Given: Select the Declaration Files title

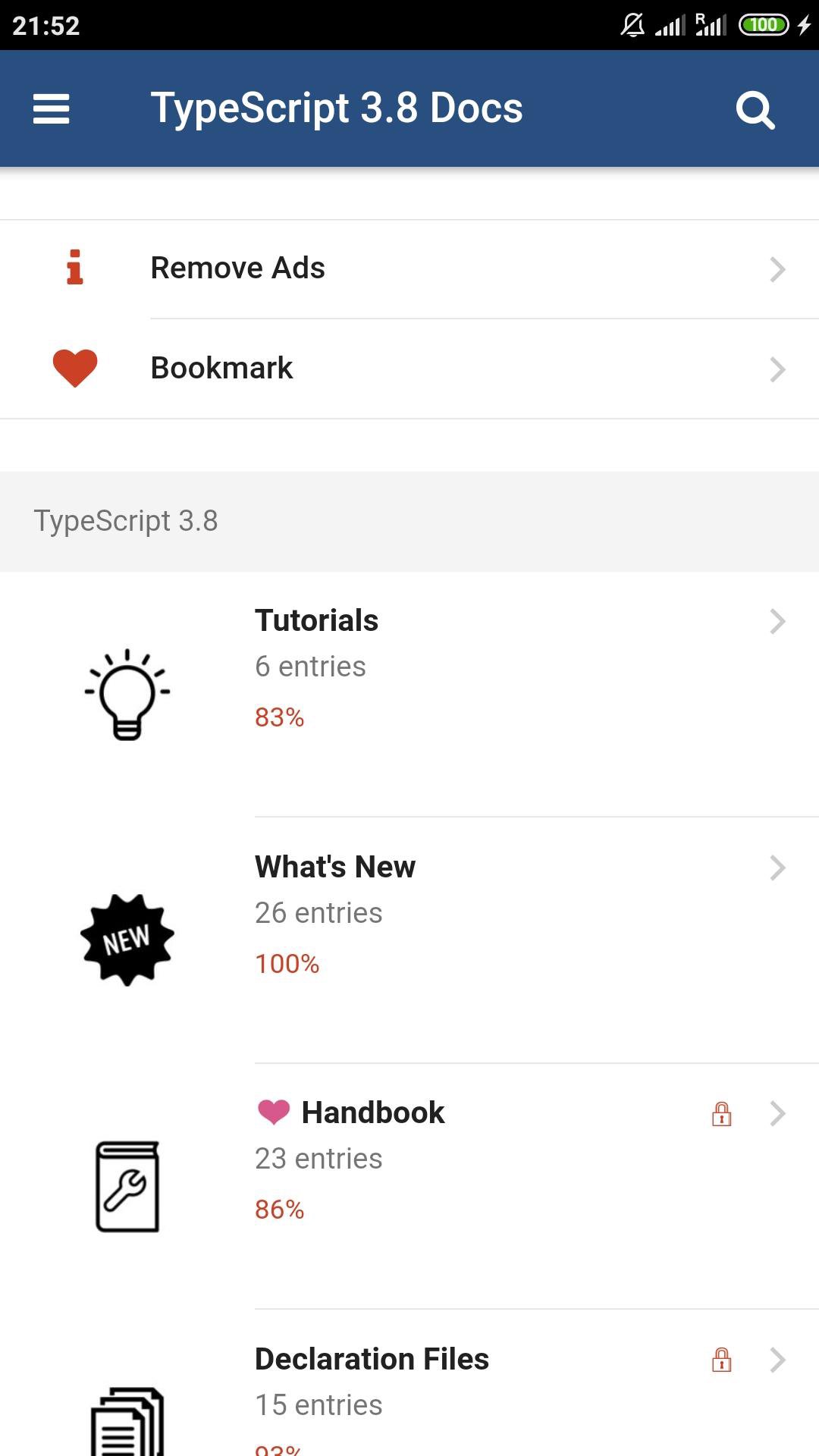Looking at the screenshot, I should tap(372, 1359).
